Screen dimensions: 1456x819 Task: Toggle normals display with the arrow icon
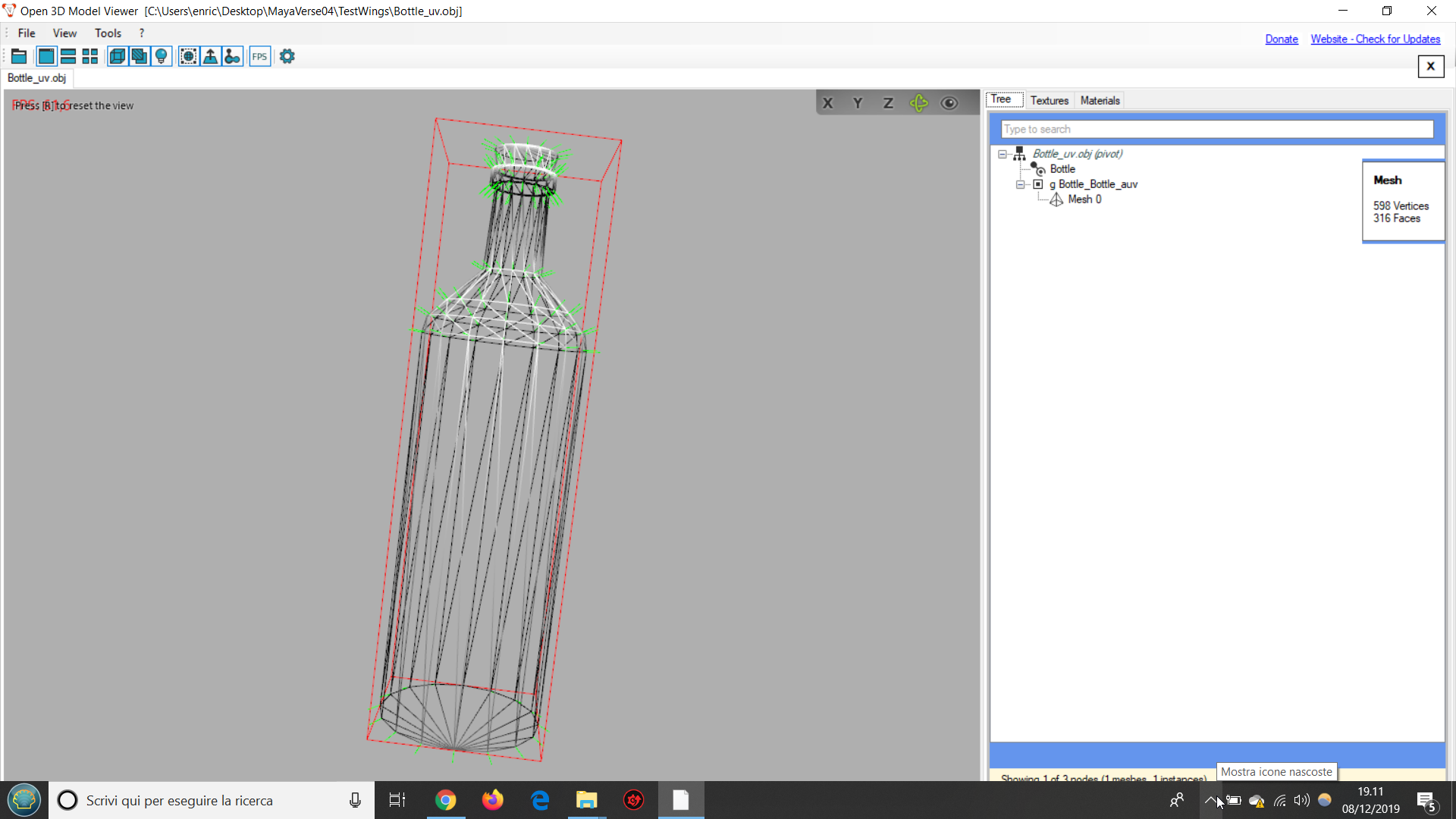[x=210, y=56]
